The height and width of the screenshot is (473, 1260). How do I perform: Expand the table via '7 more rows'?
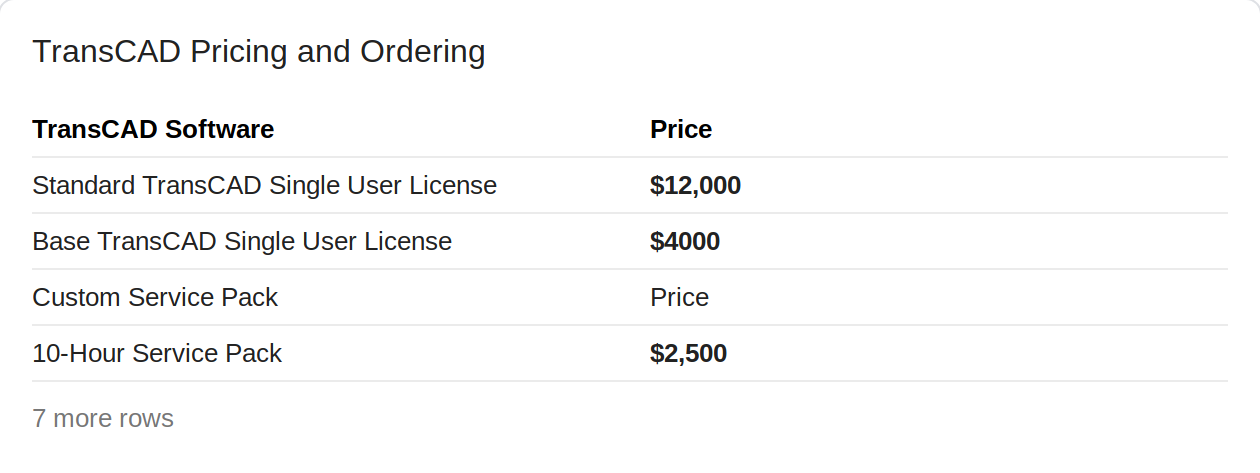pyautogui.click(x=103, y=418)
